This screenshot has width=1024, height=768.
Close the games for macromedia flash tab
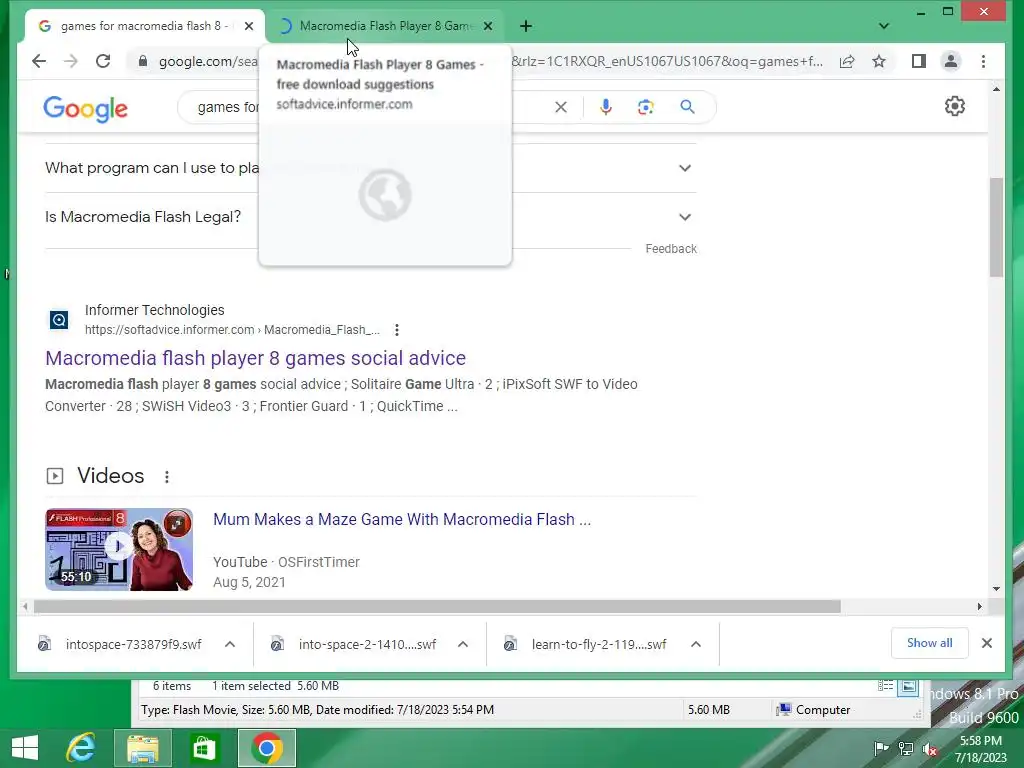(249, 26)
